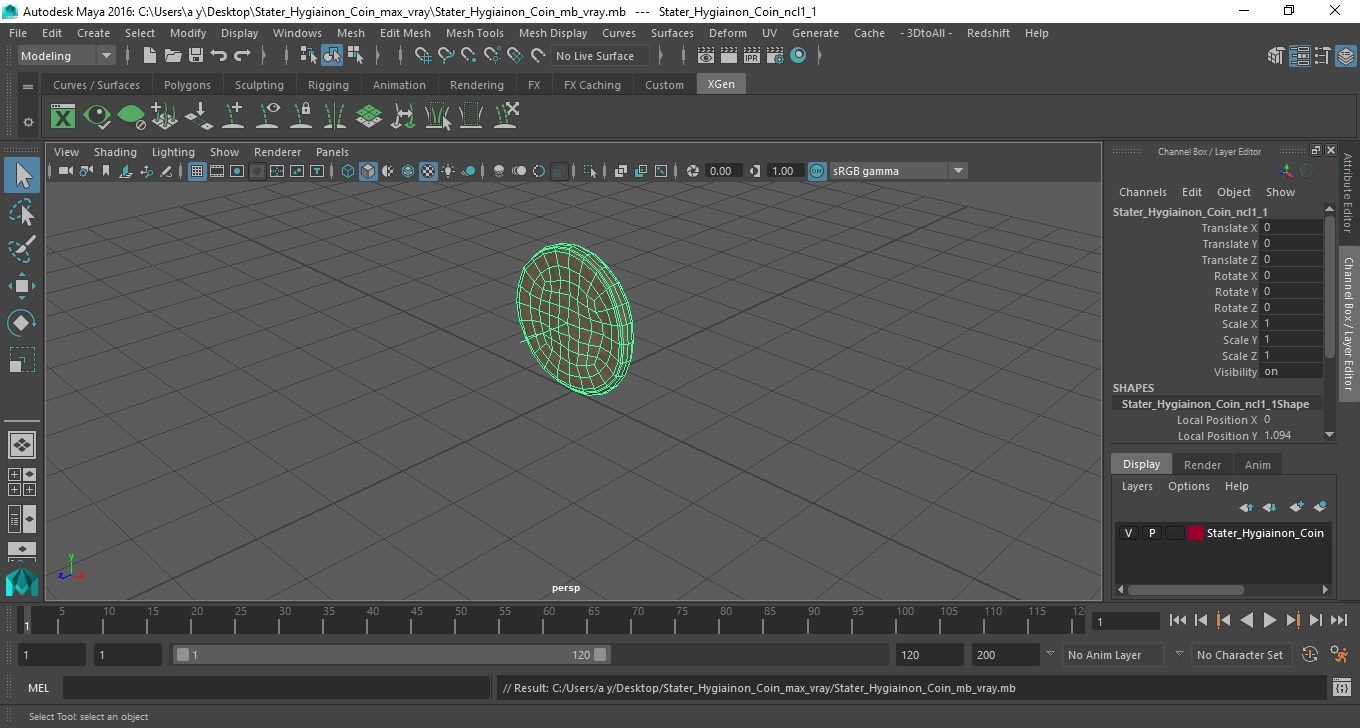Open Render View window icon
1360x728 pixels.
point(706,56)
